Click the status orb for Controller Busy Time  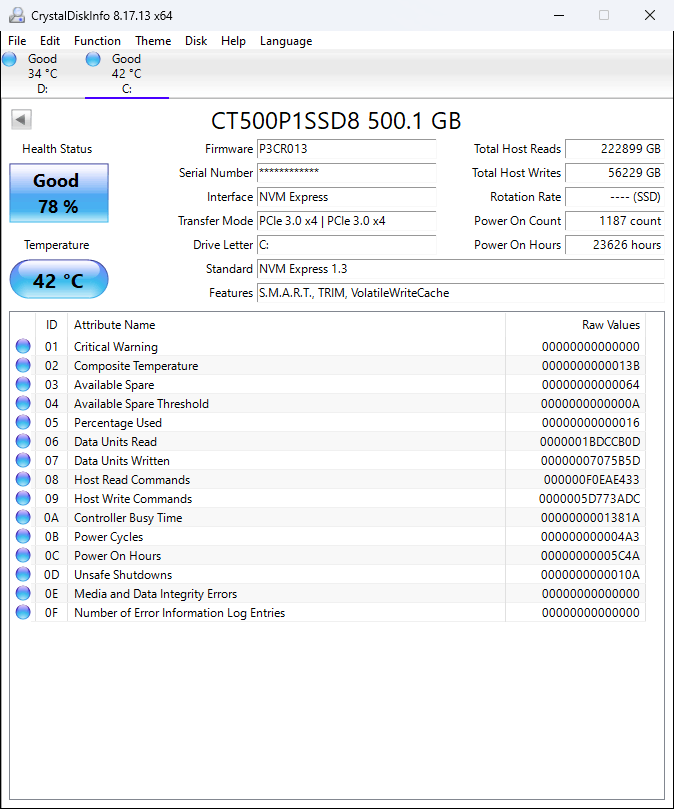[x=23, y=517]
